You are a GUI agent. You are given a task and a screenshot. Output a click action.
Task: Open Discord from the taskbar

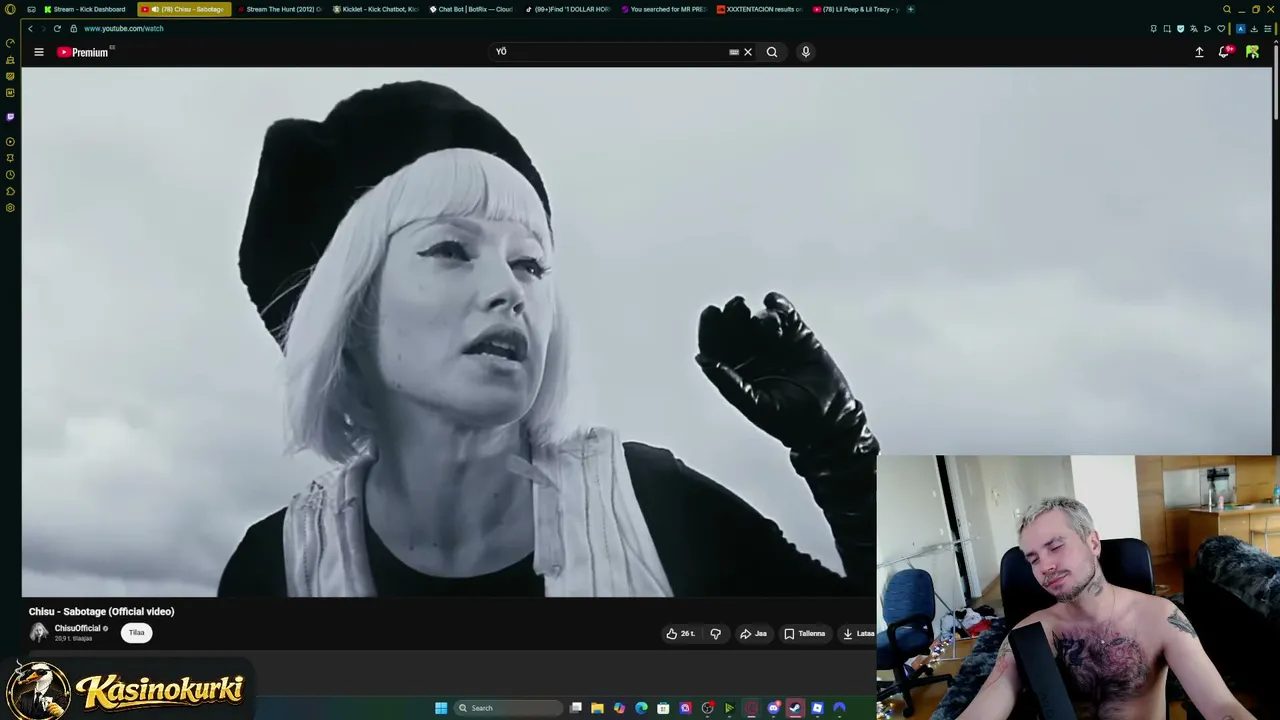click(773, 708)
